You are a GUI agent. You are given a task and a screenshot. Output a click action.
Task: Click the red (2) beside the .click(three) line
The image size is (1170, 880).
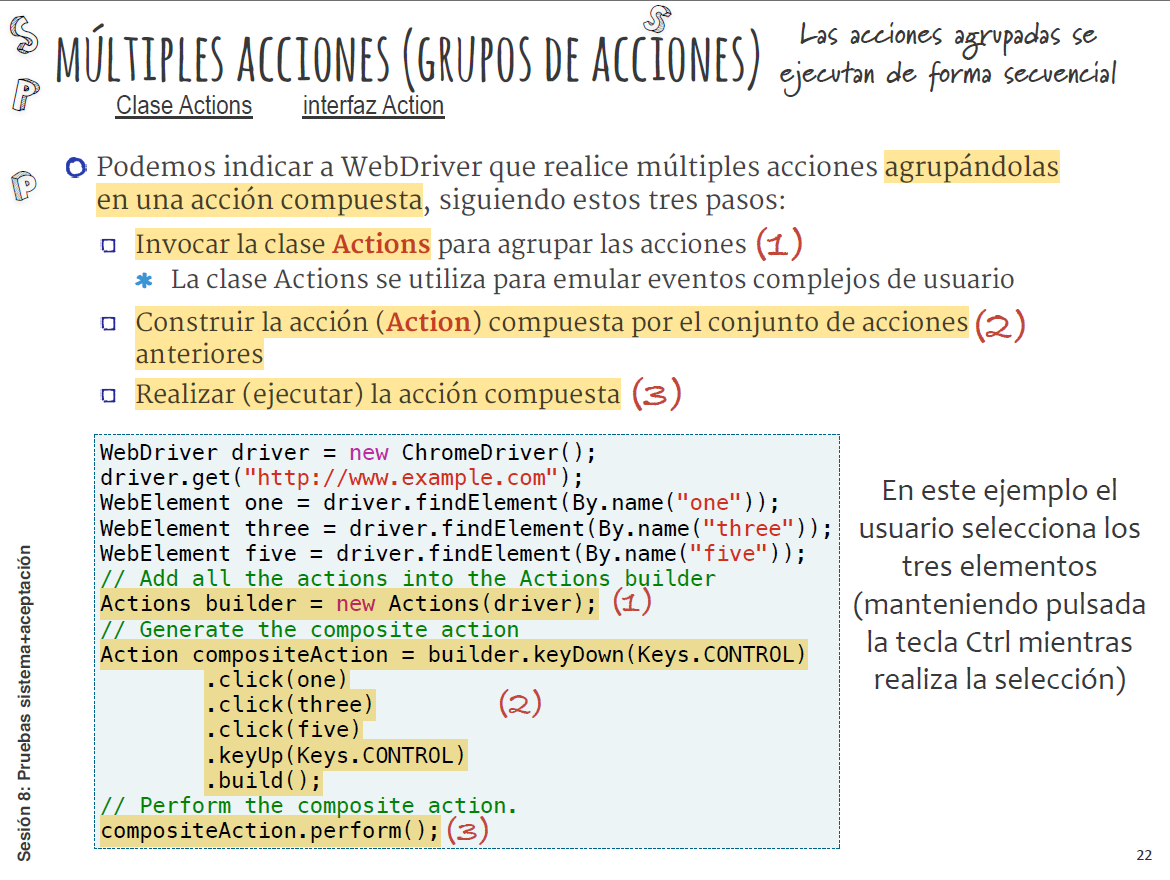(x=520, y=704)
